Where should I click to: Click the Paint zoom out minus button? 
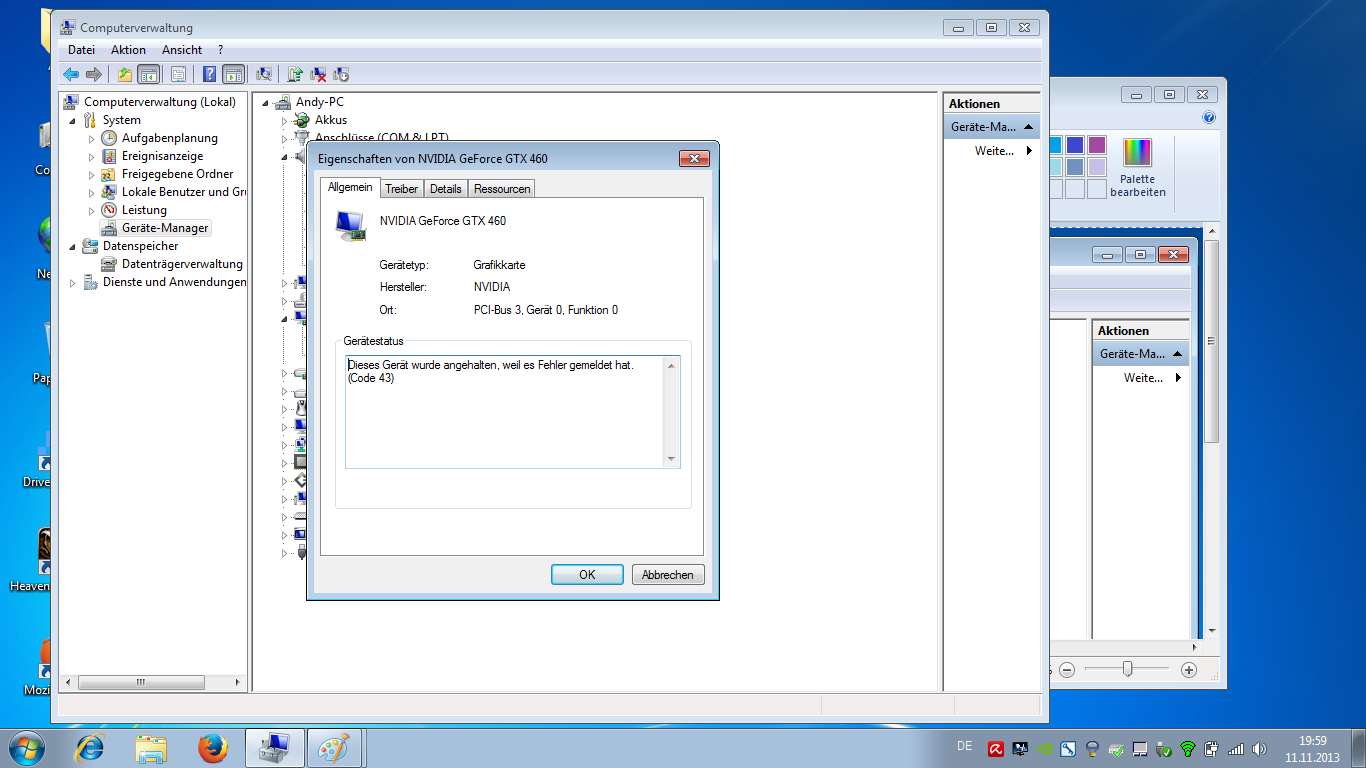click(1067, 670)
